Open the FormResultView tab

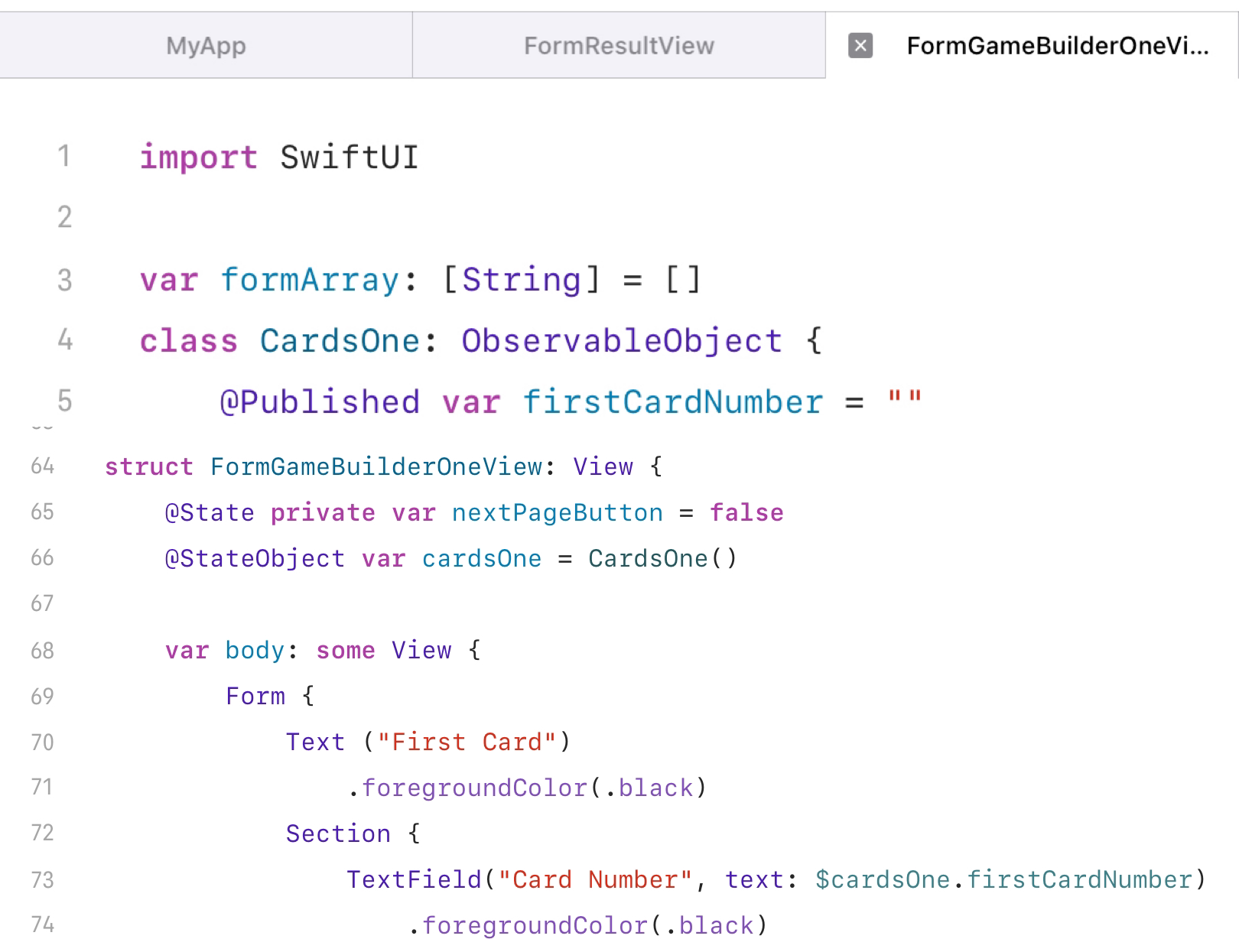click(x=619, y=46)
